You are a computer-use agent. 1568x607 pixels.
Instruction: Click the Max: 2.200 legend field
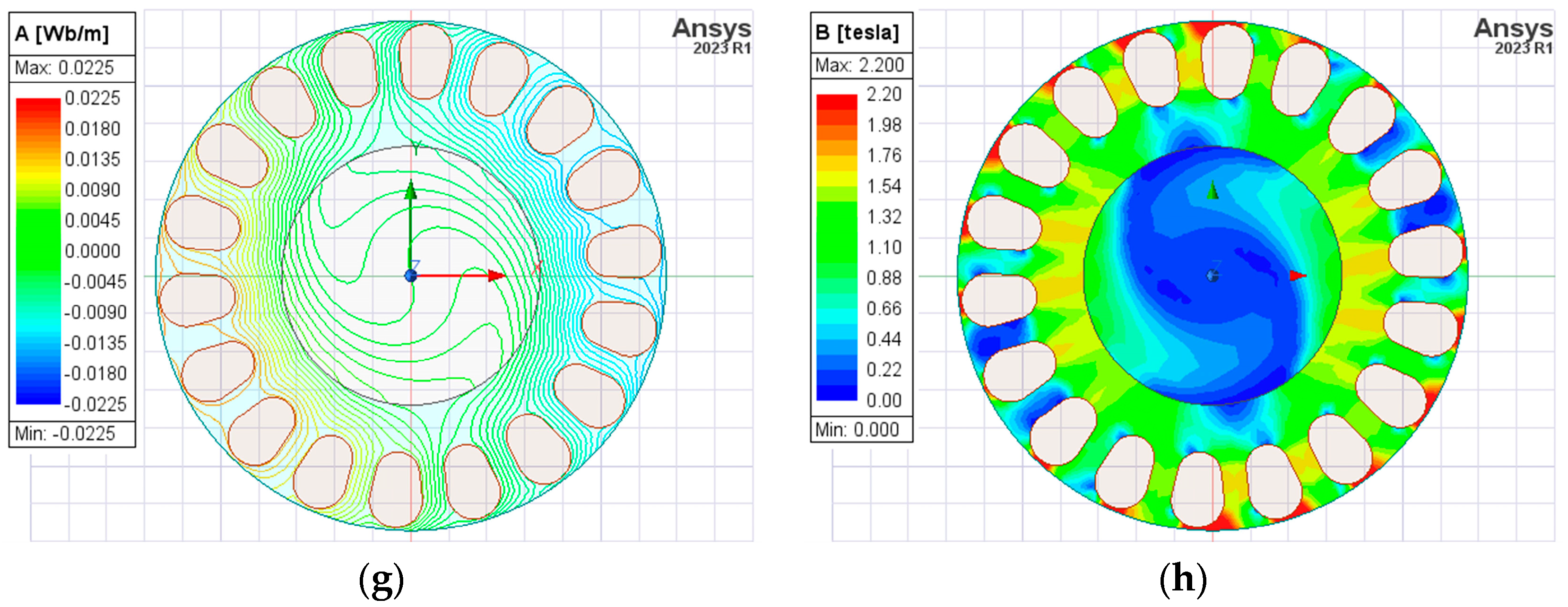[859, 65]
